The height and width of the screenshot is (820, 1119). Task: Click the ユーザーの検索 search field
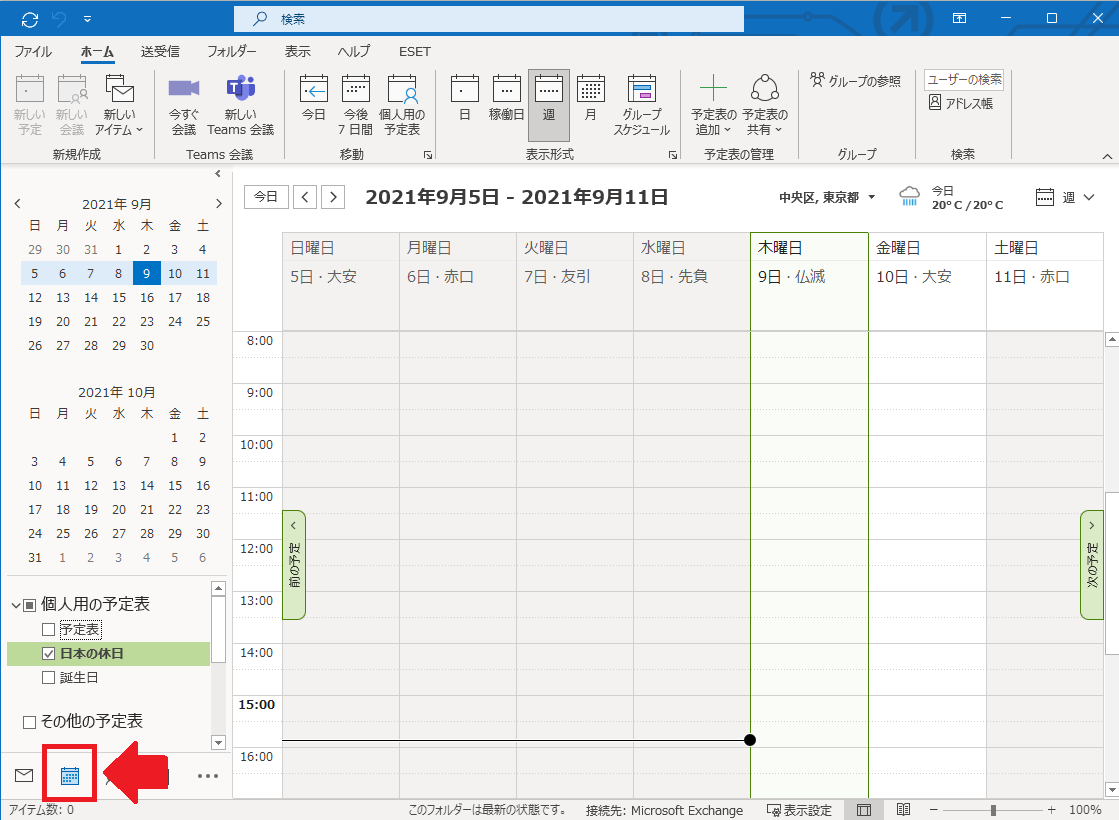964,80
